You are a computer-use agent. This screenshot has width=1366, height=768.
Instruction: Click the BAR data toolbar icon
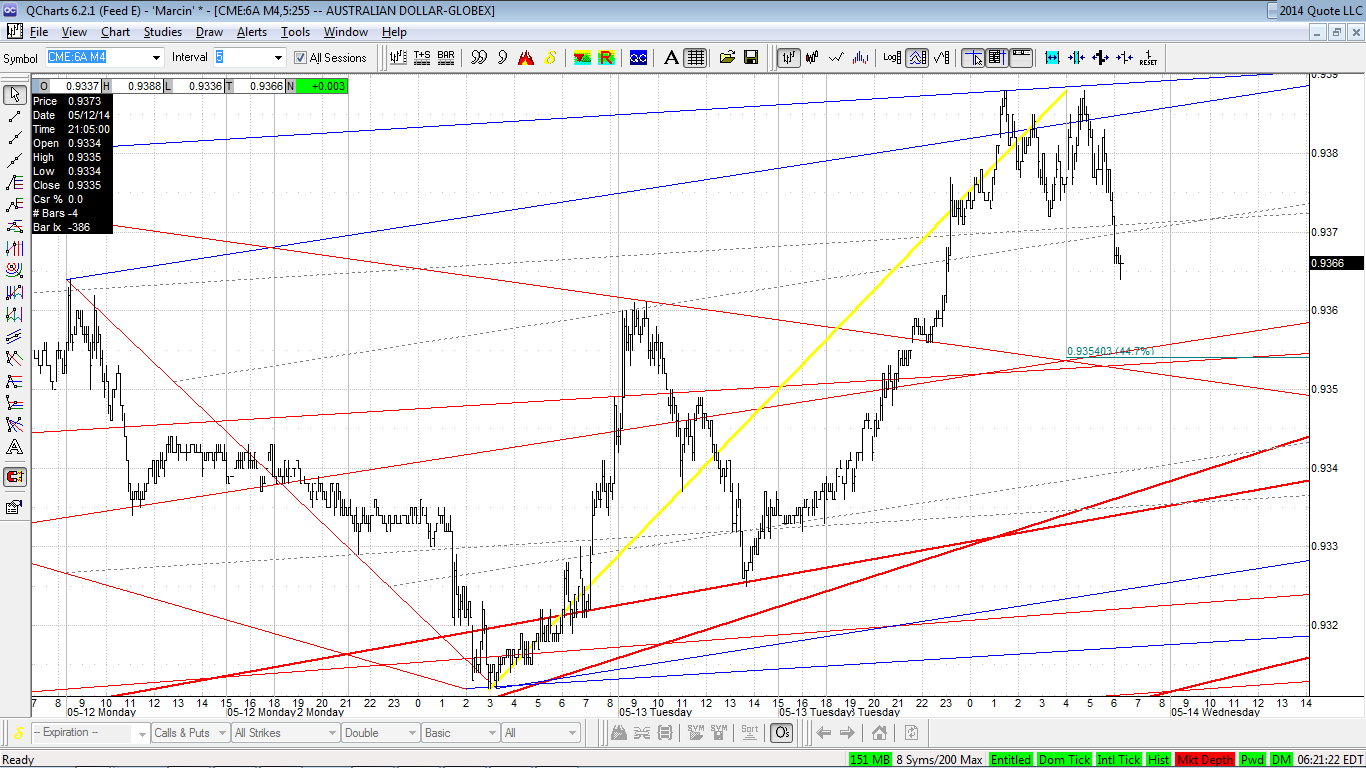(x=446, y=58)
